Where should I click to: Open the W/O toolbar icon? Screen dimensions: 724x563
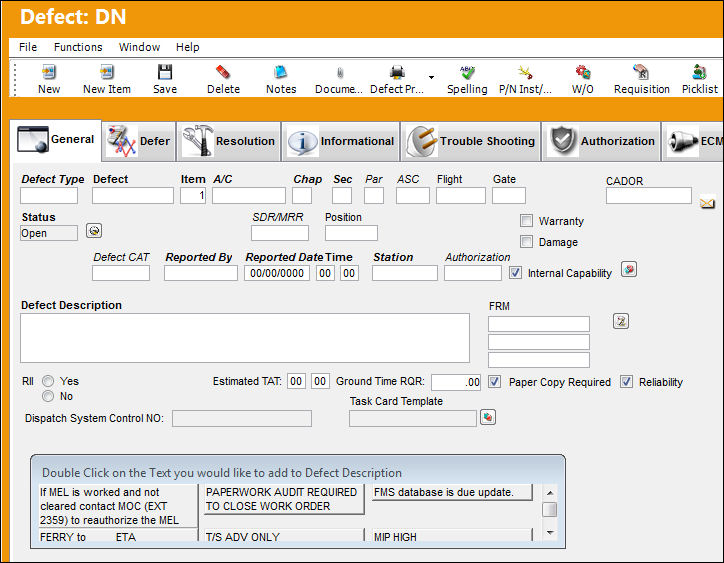tap(583, 73)
